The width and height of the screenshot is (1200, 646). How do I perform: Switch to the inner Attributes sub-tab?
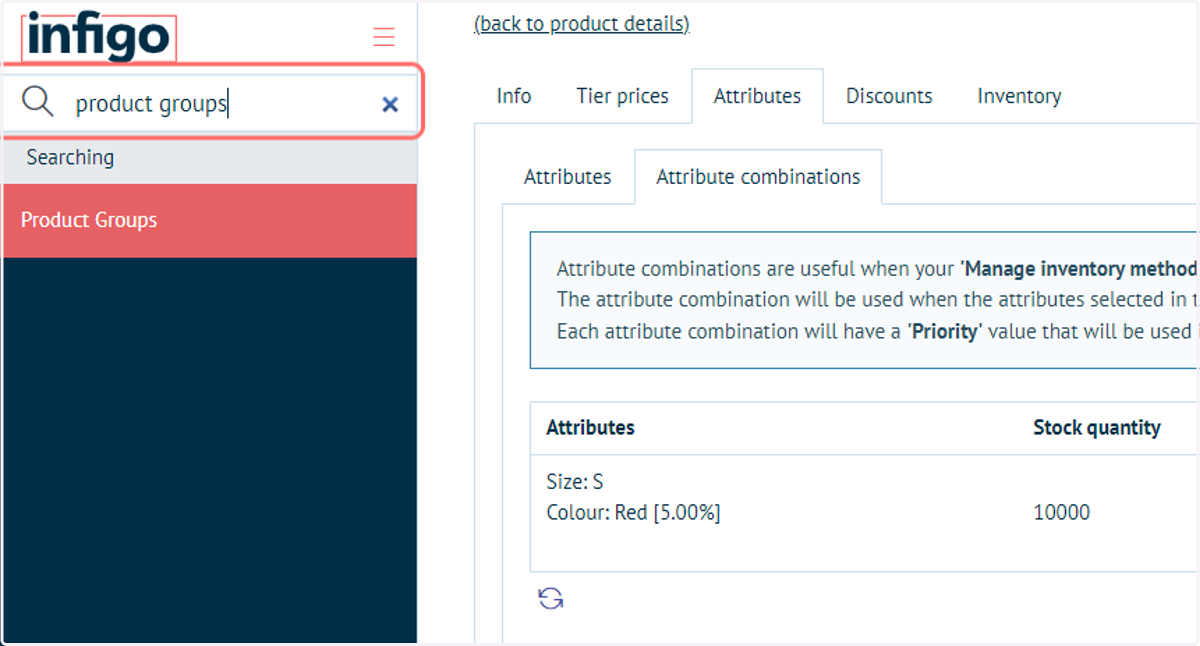(x=568, y=177)
